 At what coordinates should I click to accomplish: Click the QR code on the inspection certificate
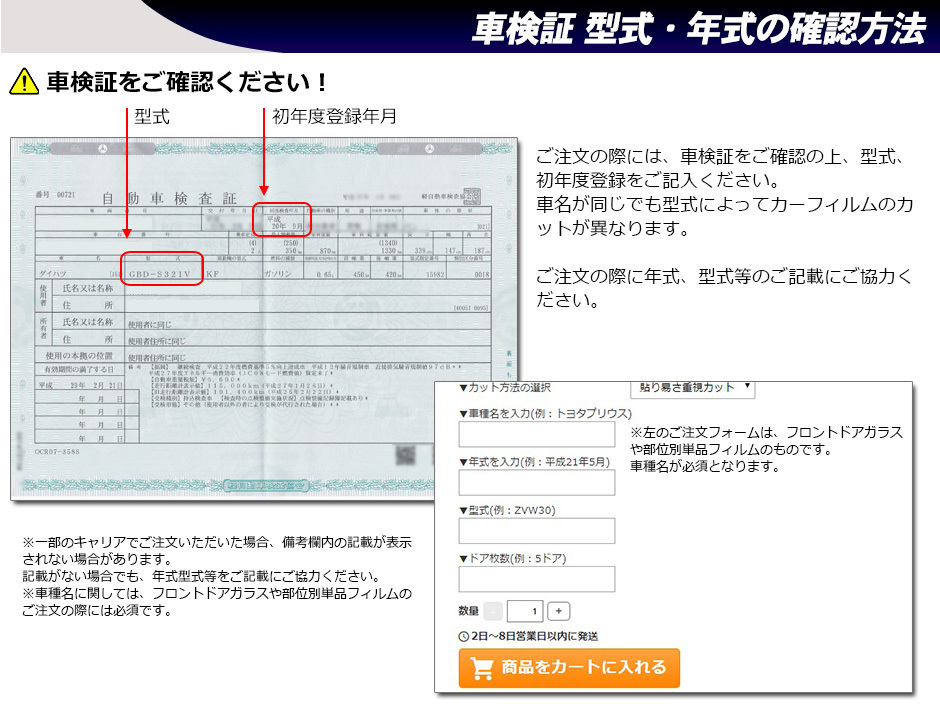coord(405,455)
